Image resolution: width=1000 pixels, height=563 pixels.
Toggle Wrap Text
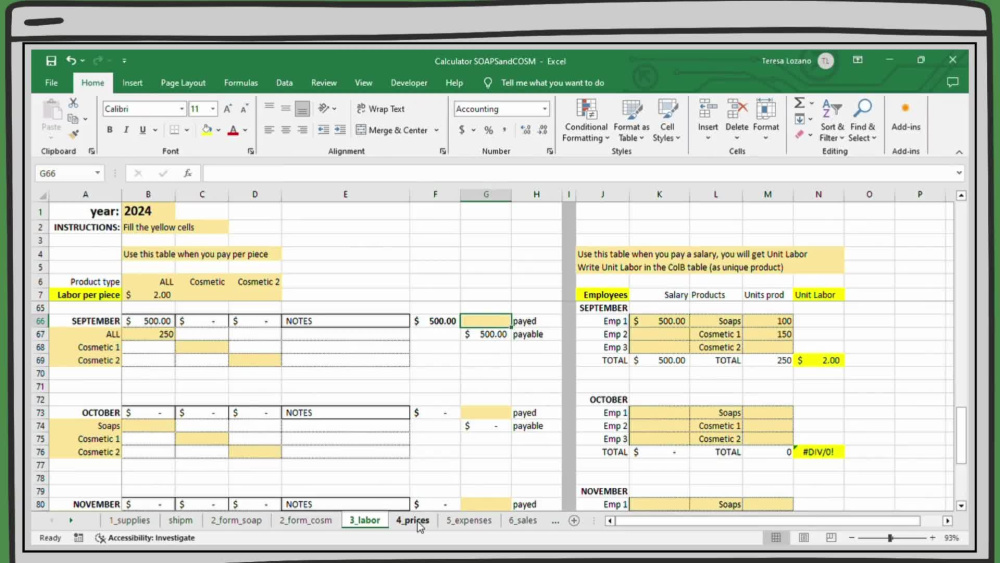[380, 108]
